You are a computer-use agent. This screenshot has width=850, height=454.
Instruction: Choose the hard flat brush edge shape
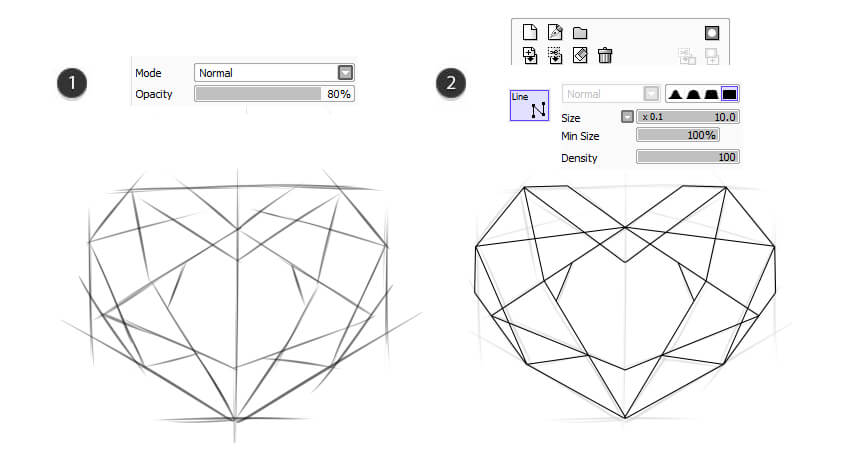[730, 94]
